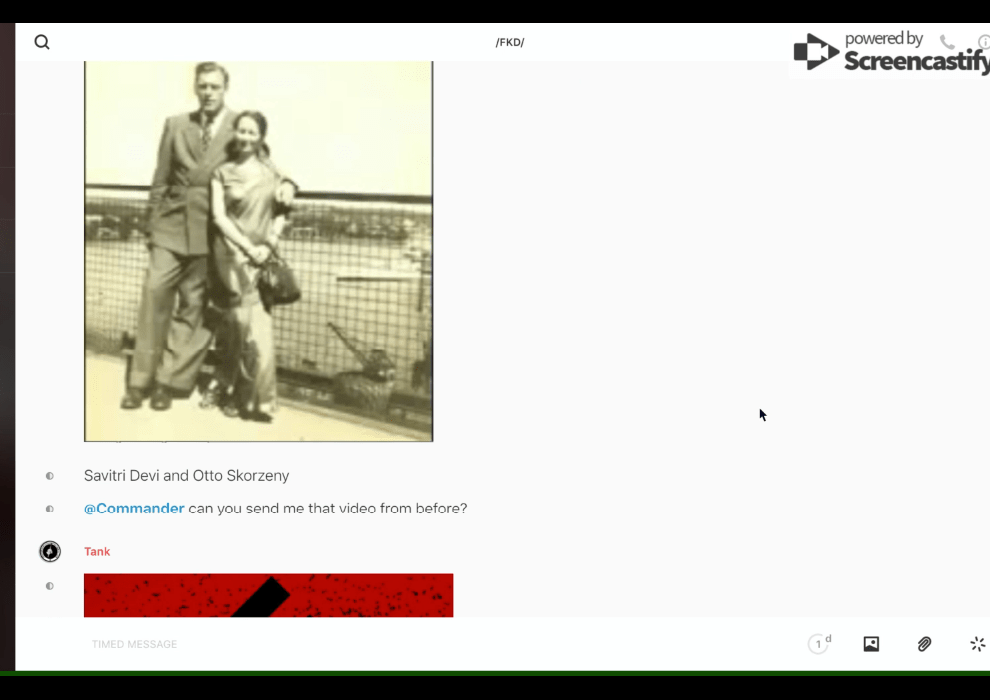Click the Screencastify logo watermark
990x700 pixels.
pos(890,53)
